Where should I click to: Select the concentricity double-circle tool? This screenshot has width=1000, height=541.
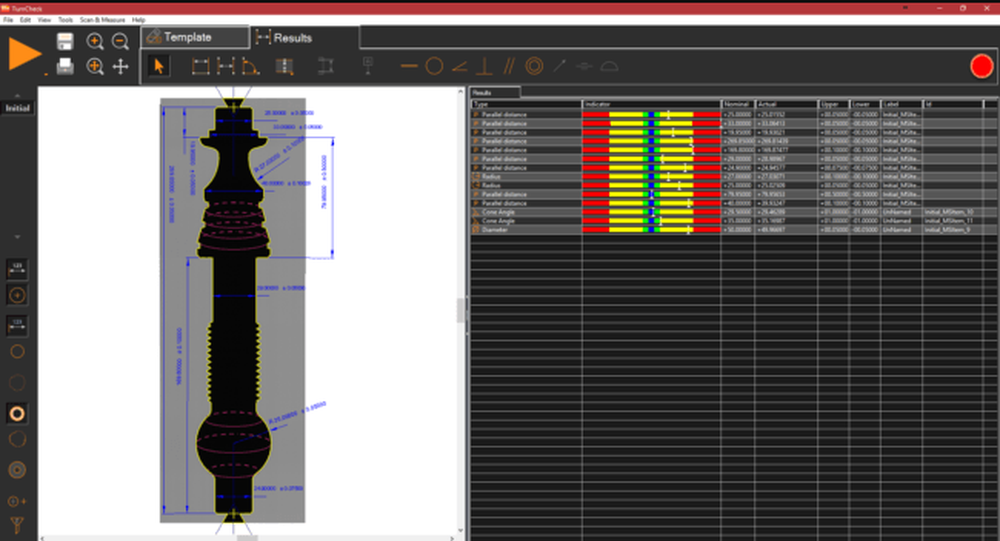tap(534, 66)
